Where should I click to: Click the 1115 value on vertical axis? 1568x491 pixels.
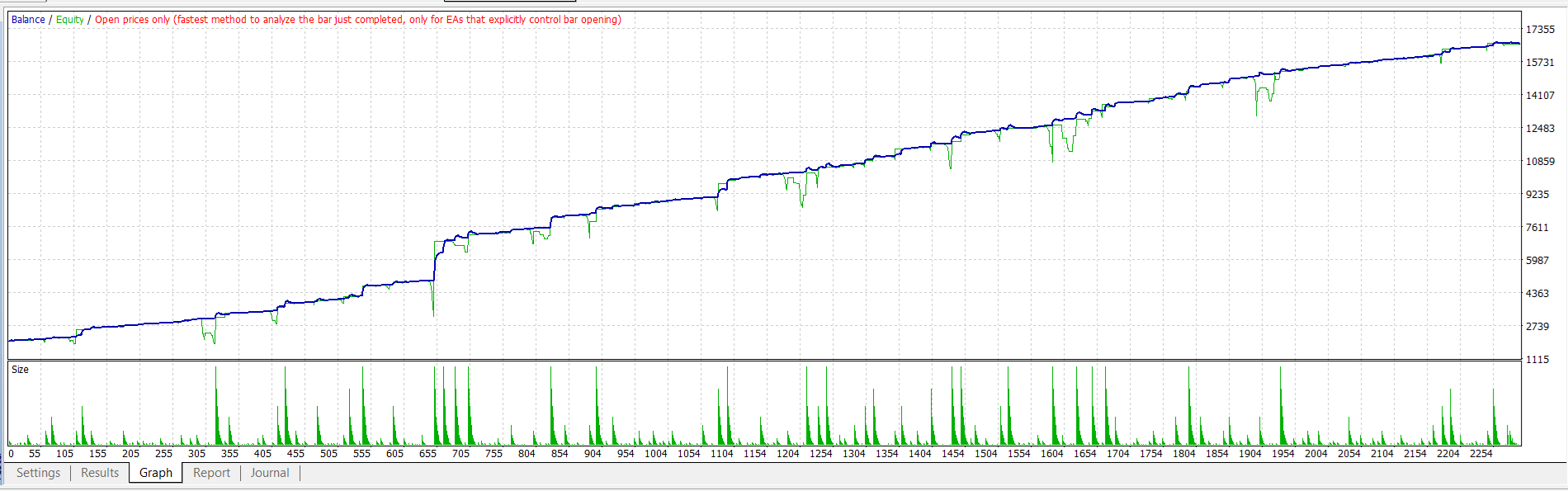tap(1537, 360)
